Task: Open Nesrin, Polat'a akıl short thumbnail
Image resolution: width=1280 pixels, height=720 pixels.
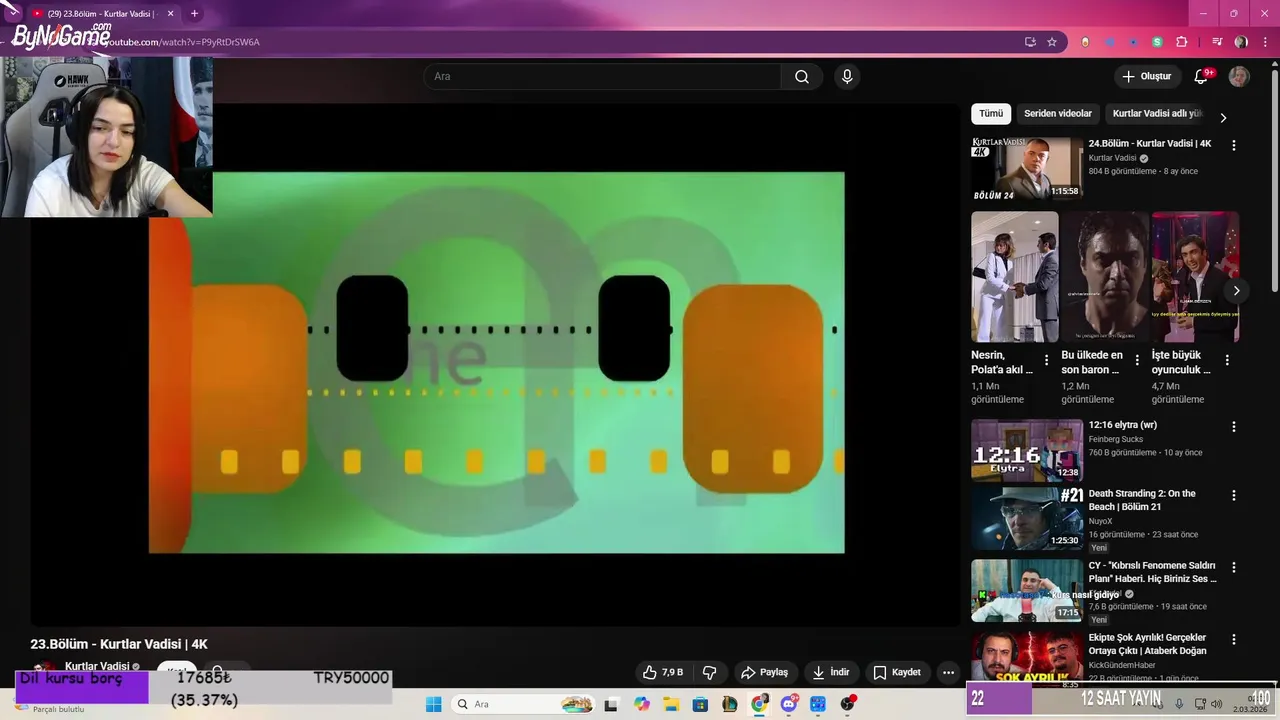Action: [x=1015, y=277]
